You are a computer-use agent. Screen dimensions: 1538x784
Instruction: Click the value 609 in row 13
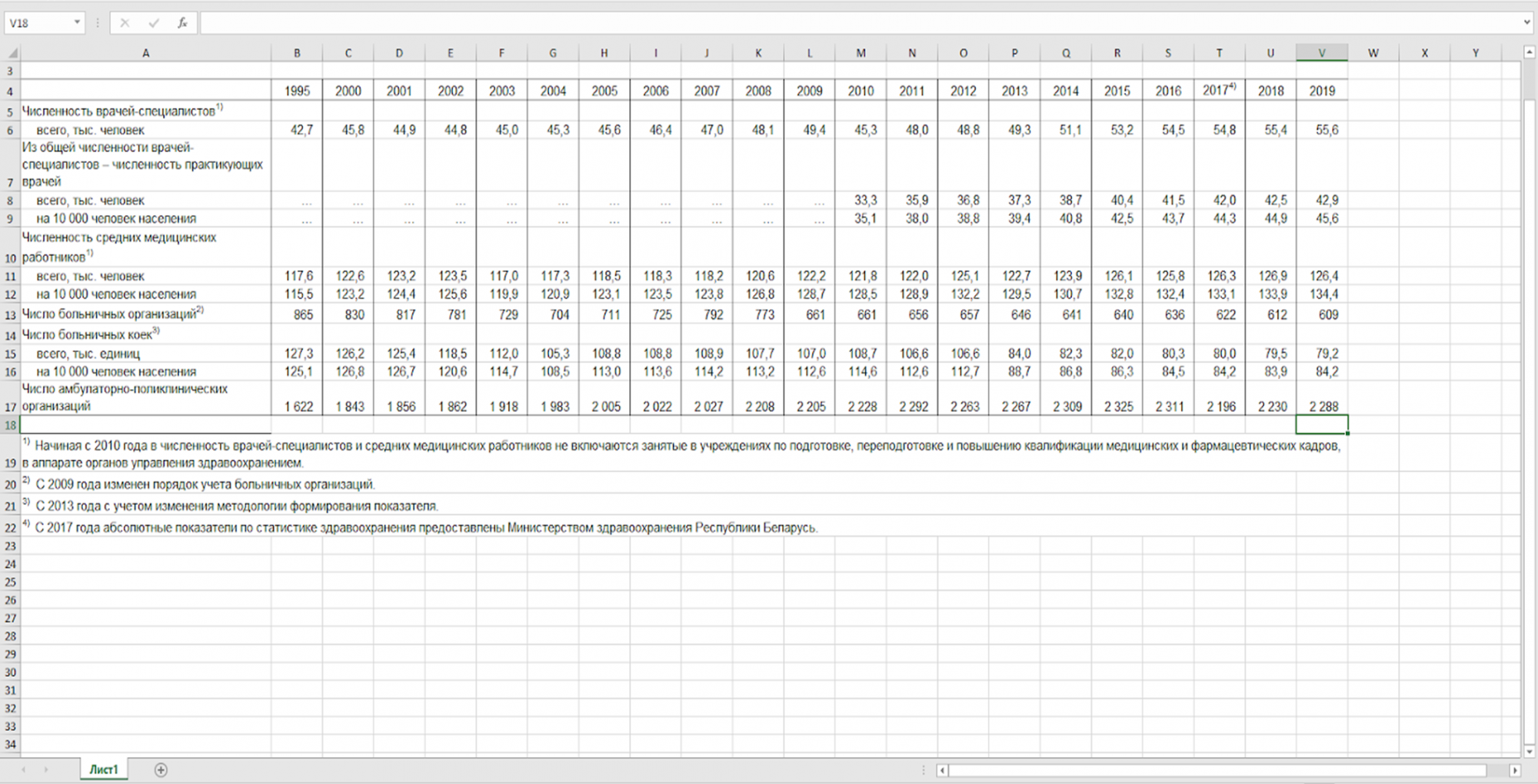click(x=1328, y=314)
